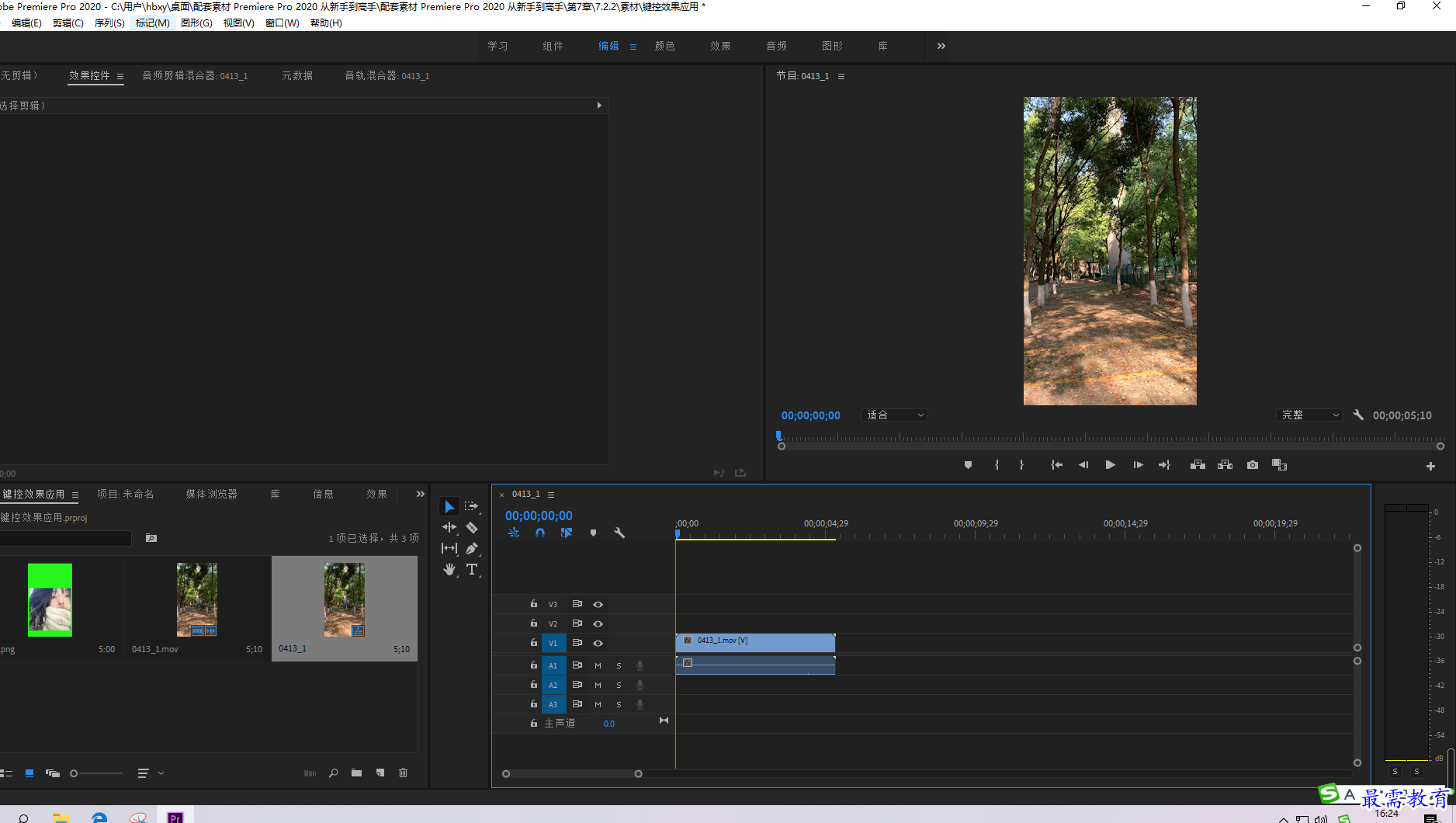
Task: Select the Pen tool
Action: (472, 548)
